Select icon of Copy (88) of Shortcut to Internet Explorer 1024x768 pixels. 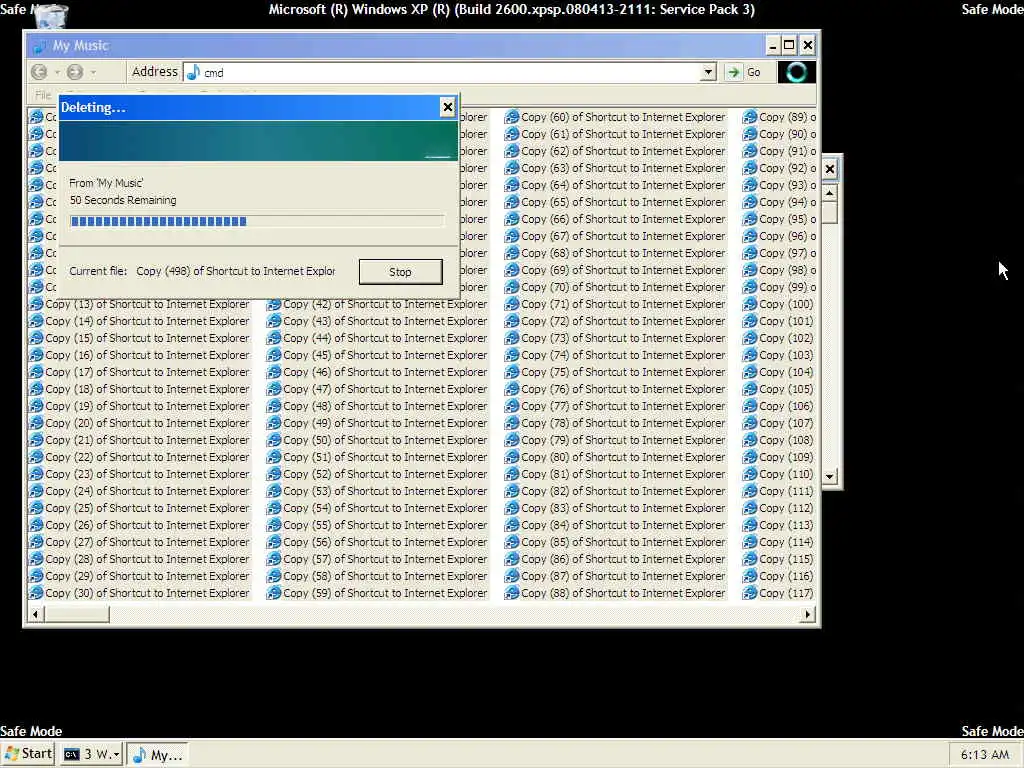point(512,593)
